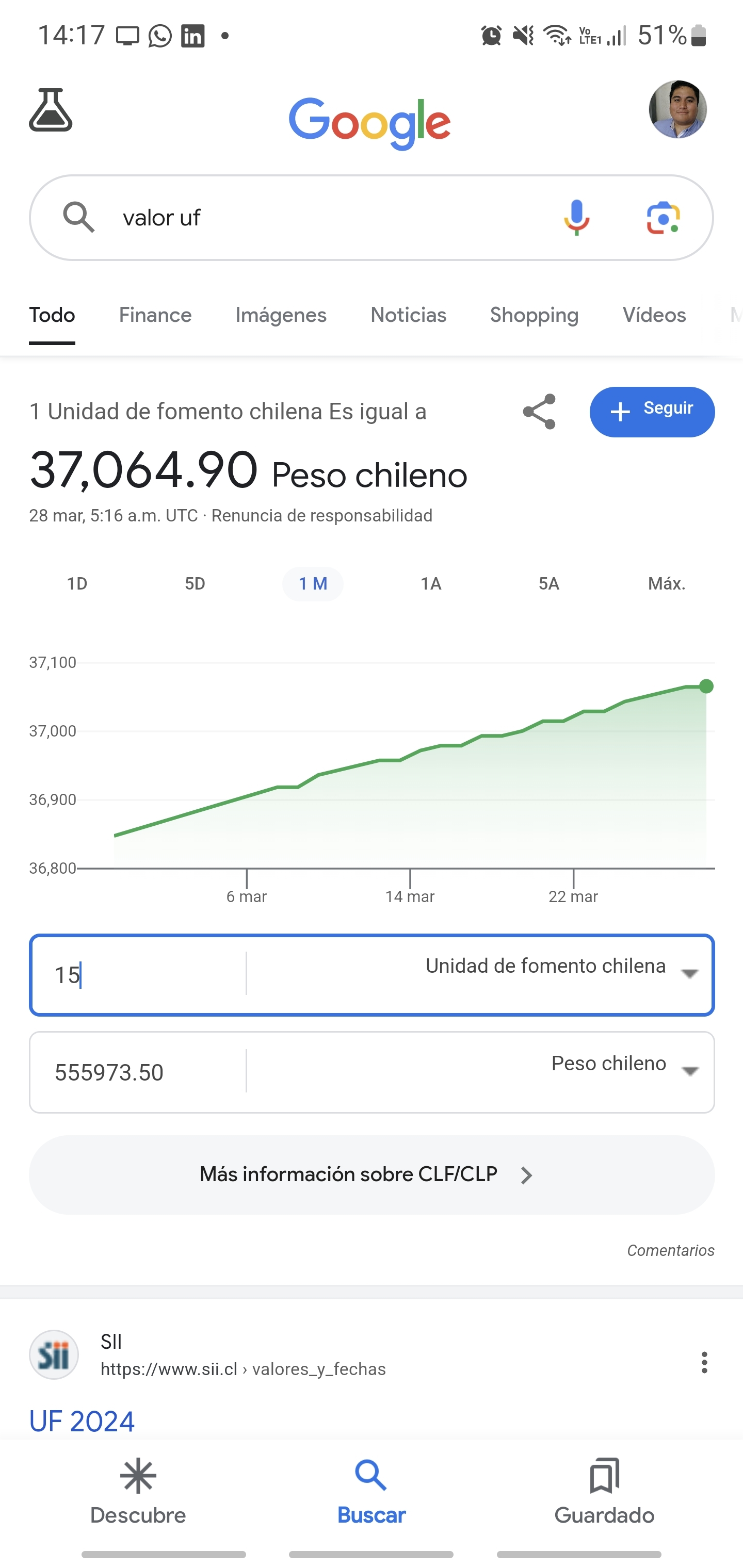The width and height of the screenshot is (743, 1568).
Task: Tap the voice search microphone icon
Action: (x=576, y=217)
